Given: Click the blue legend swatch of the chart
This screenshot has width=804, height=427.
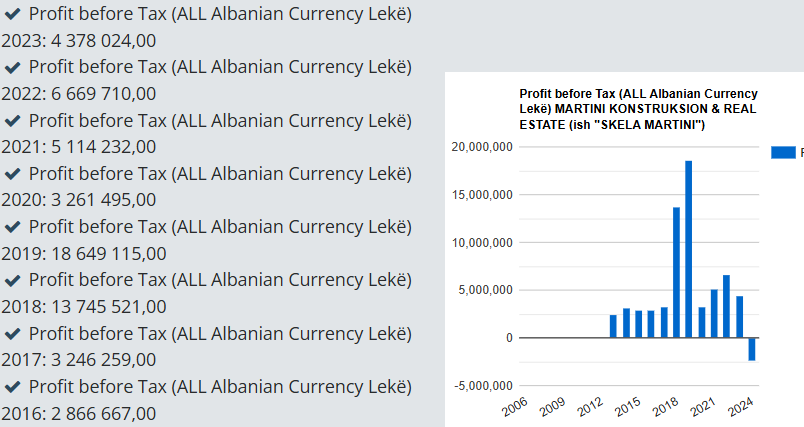Looking at the screenshot, I should coord(783,152).
